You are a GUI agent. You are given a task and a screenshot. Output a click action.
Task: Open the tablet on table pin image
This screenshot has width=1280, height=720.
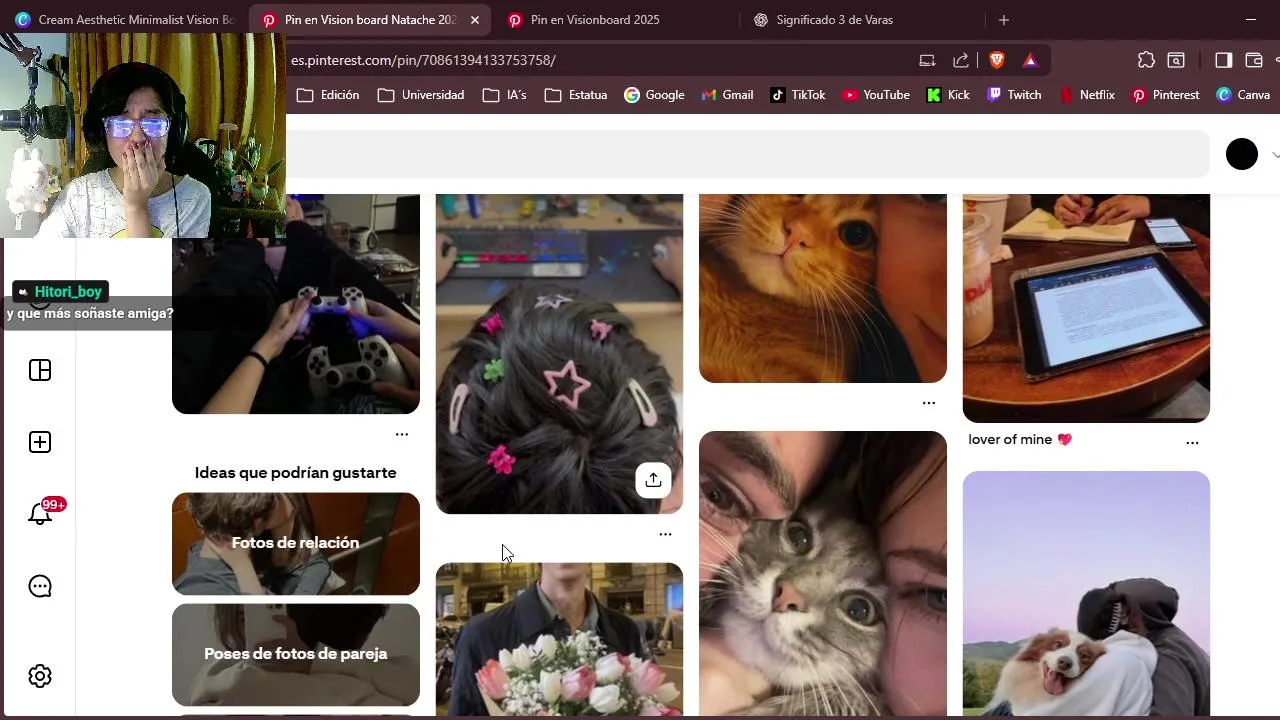click(1086, 308)
